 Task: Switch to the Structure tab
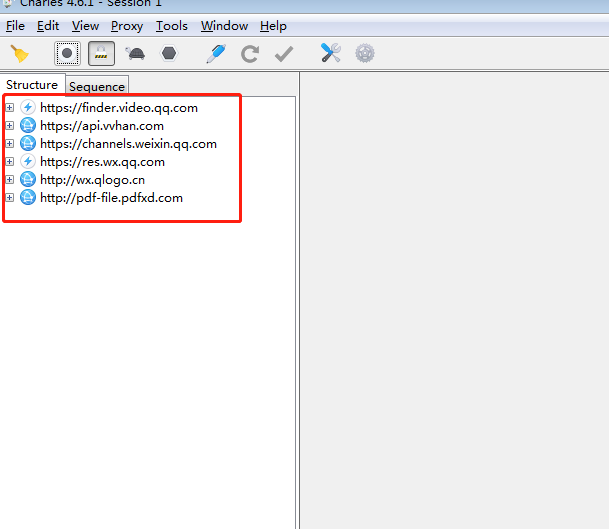coord(32,85)
